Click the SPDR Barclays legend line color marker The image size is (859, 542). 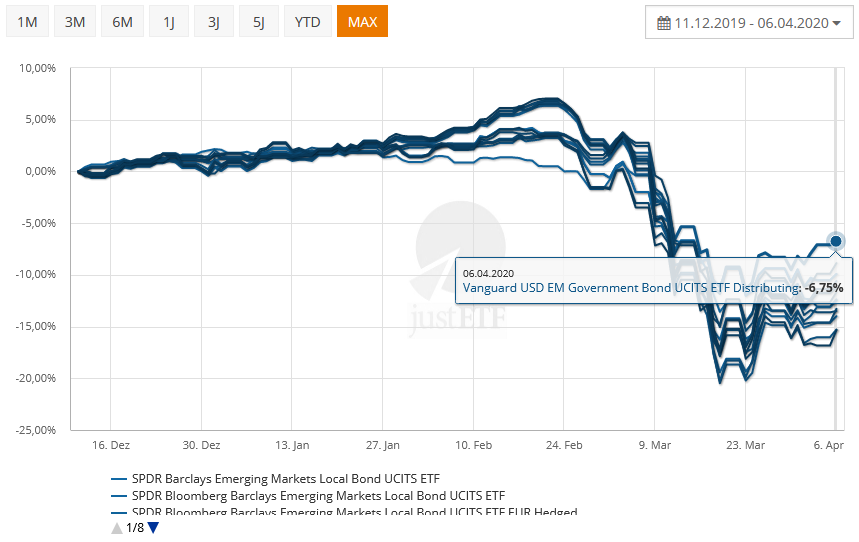119,478
